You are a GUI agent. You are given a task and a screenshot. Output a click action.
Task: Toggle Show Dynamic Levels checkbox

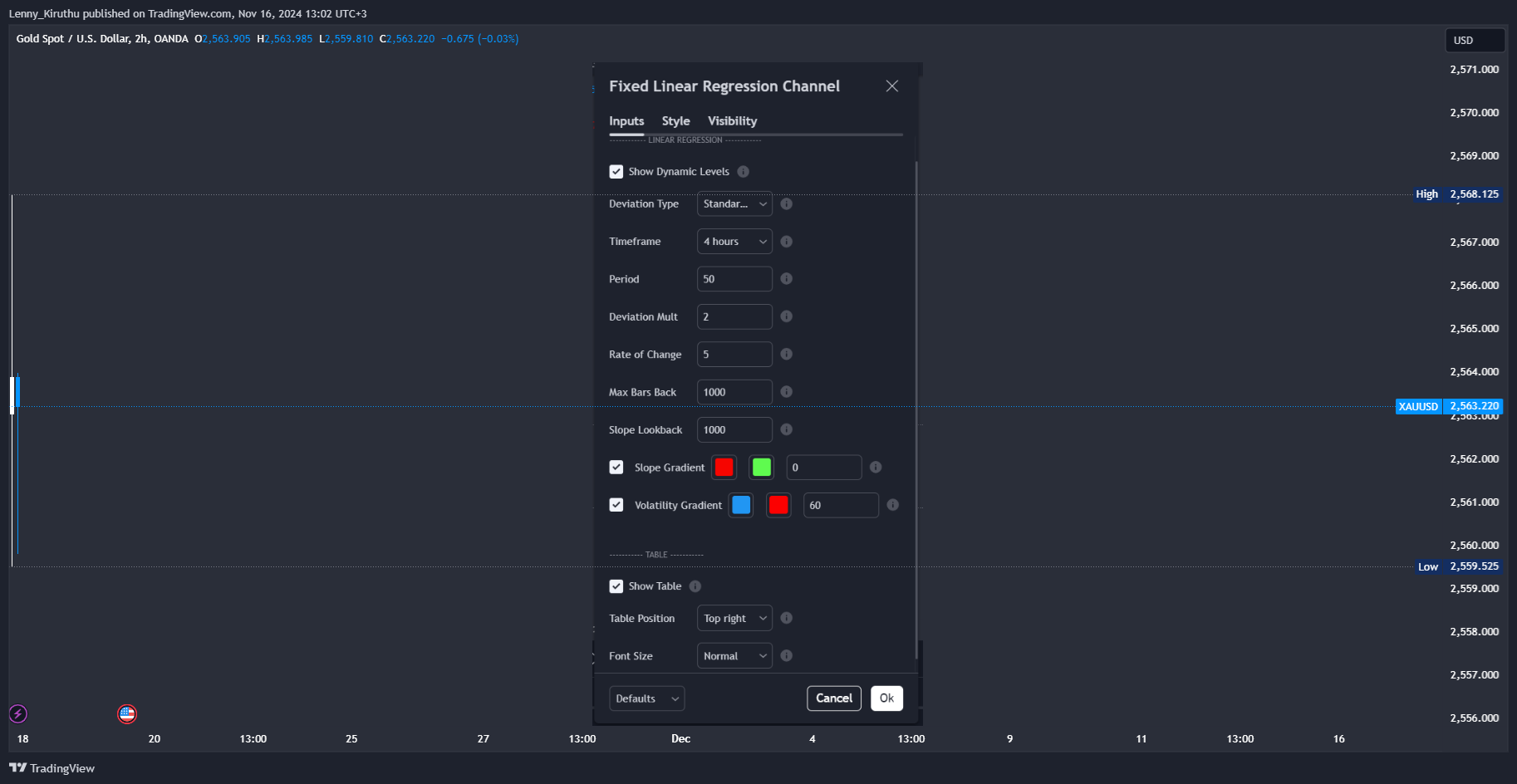pyautogui.click(x=616, y=172)
